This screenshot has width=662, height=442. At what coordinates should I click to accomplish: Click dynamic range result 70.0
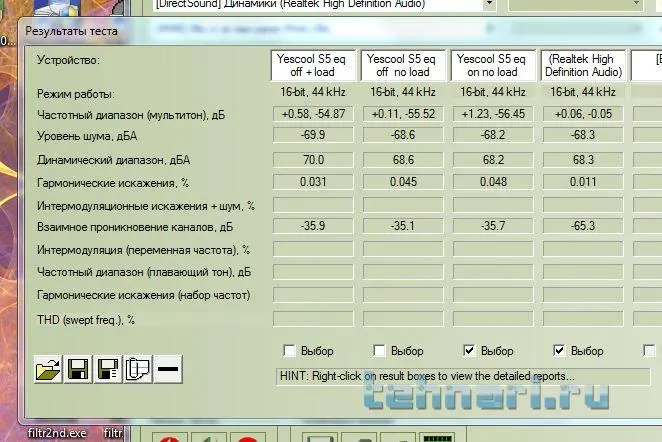coord(313,160)
